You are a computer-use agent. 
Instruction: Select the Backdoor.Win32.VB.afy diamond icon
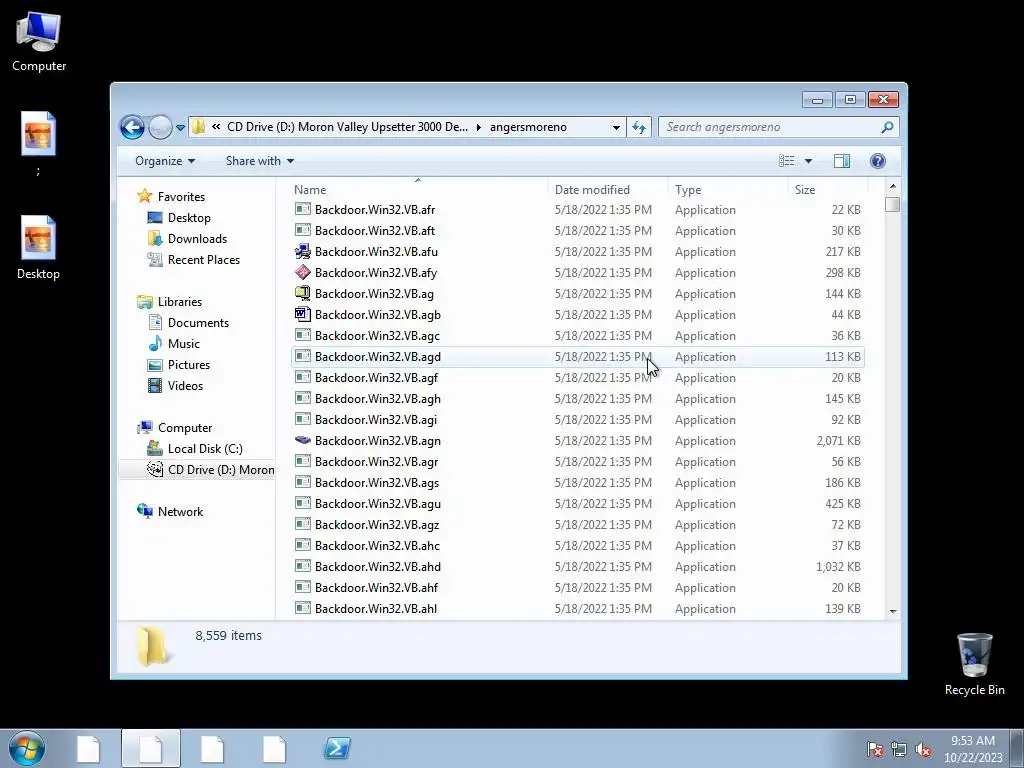(302, 272)
